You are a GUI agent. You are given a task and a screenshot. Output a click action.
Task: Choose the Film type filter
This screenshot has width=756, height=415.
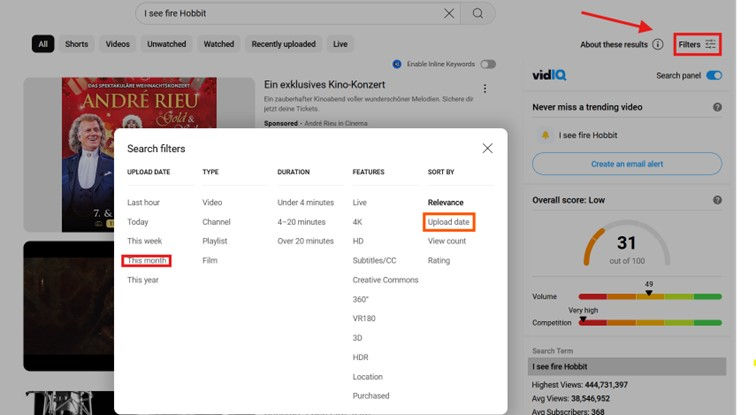210,260
